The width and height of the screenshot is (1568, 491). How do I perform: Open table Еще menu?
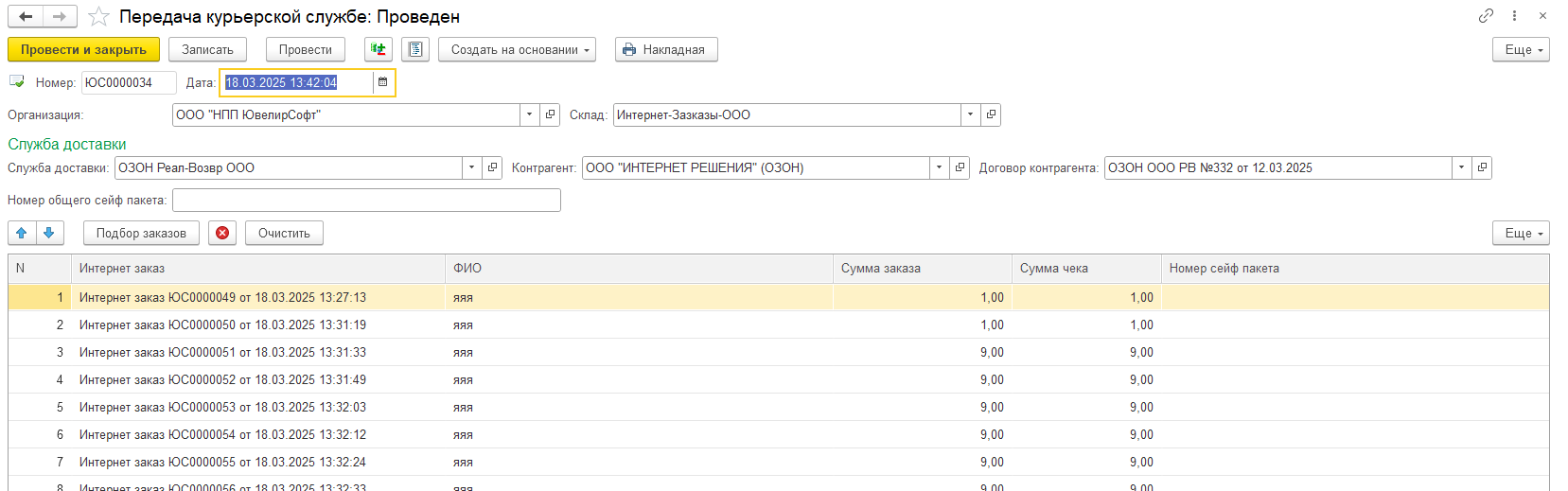coord(1521,233)
